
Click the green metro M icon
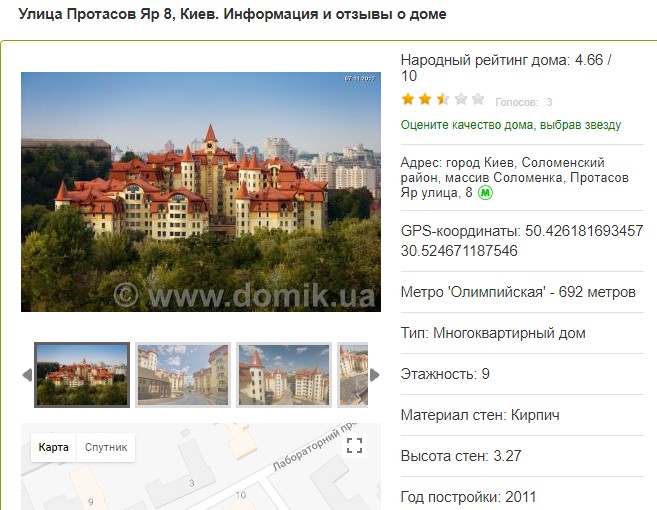point(486,193)
